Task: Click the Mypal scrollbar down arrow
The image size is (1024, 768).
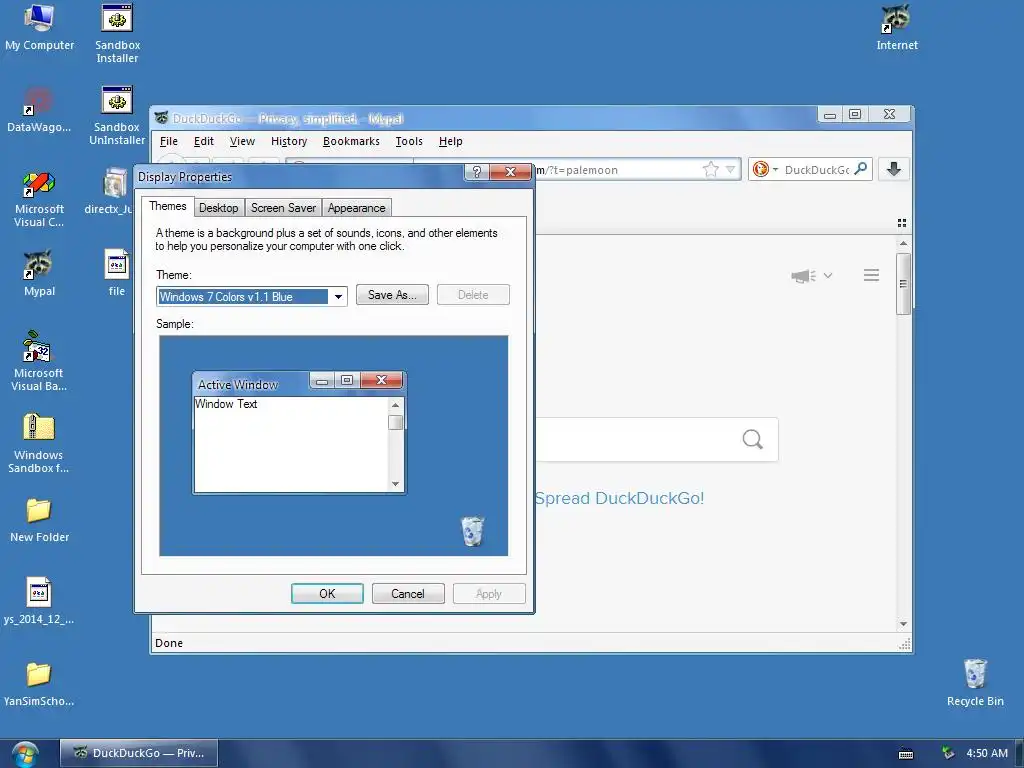Action: click(x=903, y=624)
